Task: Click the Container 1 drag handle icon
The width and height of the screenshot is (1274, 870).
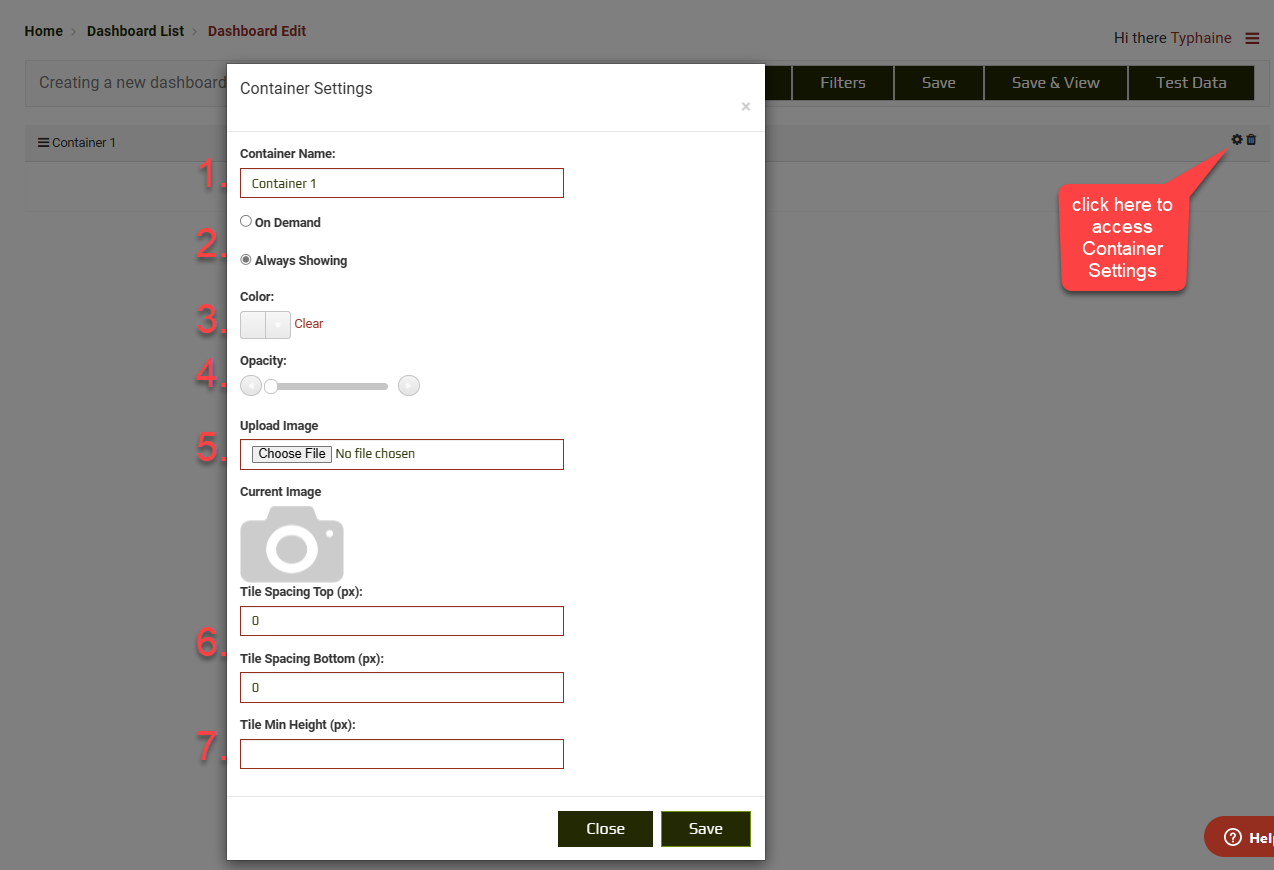Action: pos(43,143)
